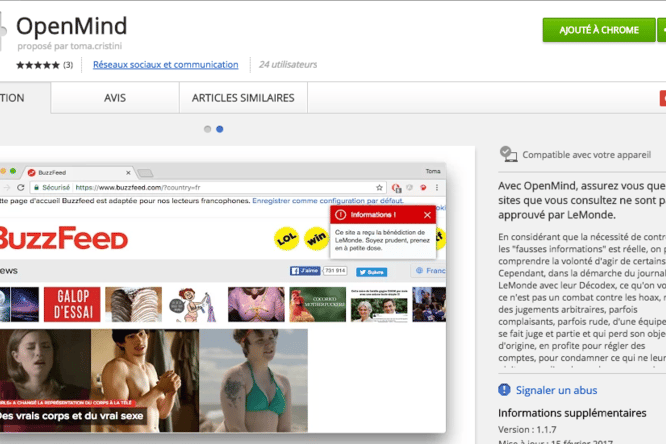
Task: Click the AJOUTÉ À CHROME button
Action: pyautogui.click(x=599, y=30)
